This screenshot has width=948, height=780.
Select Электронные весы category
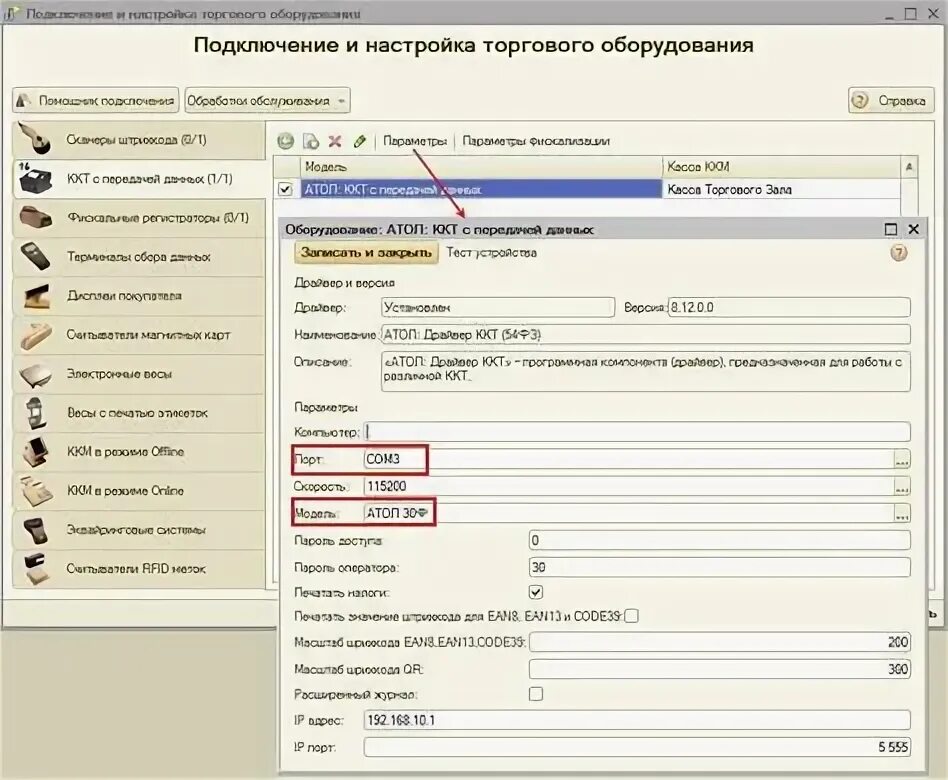[138, 374]
